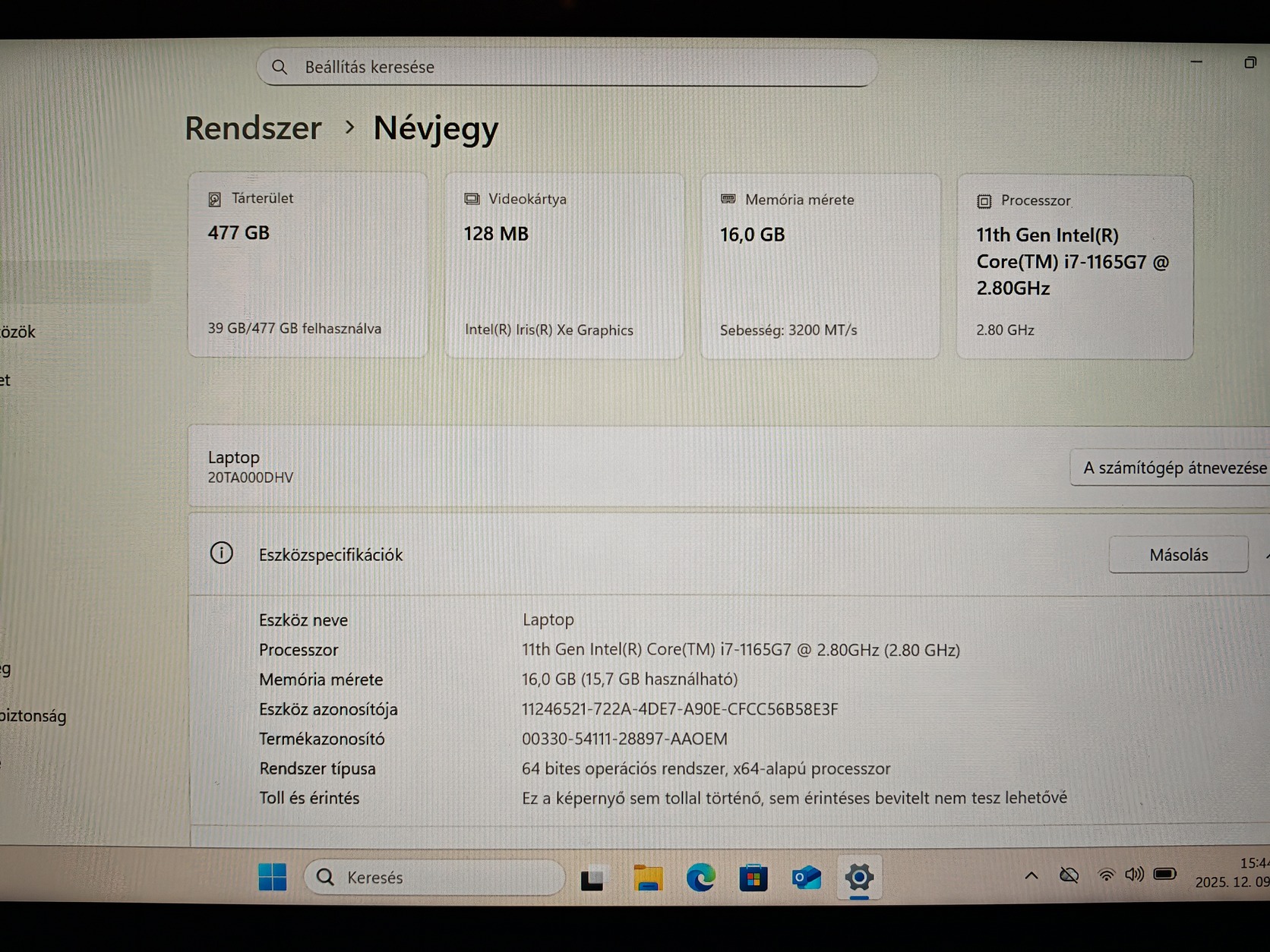Click "64 bites operációs rendszer, x64-alapú processzor"
The image size is (1270, 952).
click(x=706, y=768)
